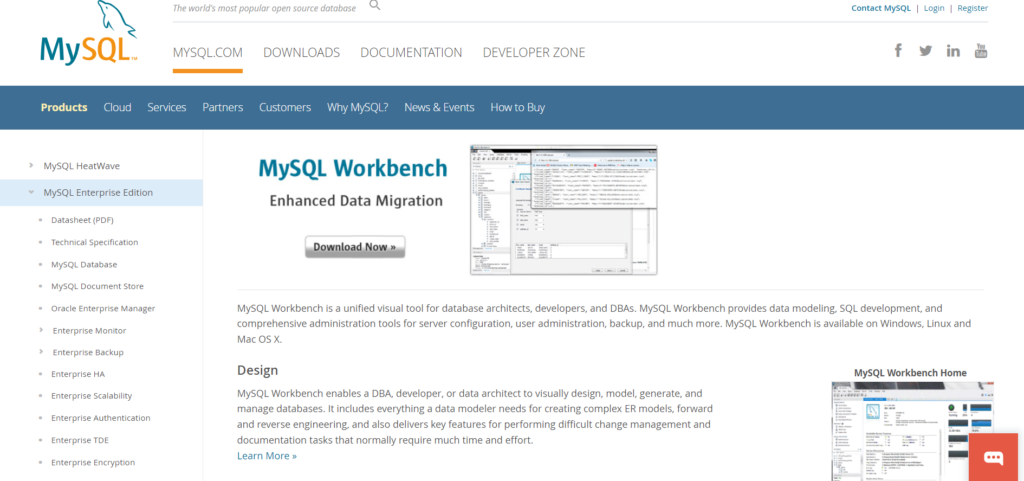Screen dimensions: 1024x481
Task: Collapse MySQL Enterprise Edition arrow
Action: 31,193
